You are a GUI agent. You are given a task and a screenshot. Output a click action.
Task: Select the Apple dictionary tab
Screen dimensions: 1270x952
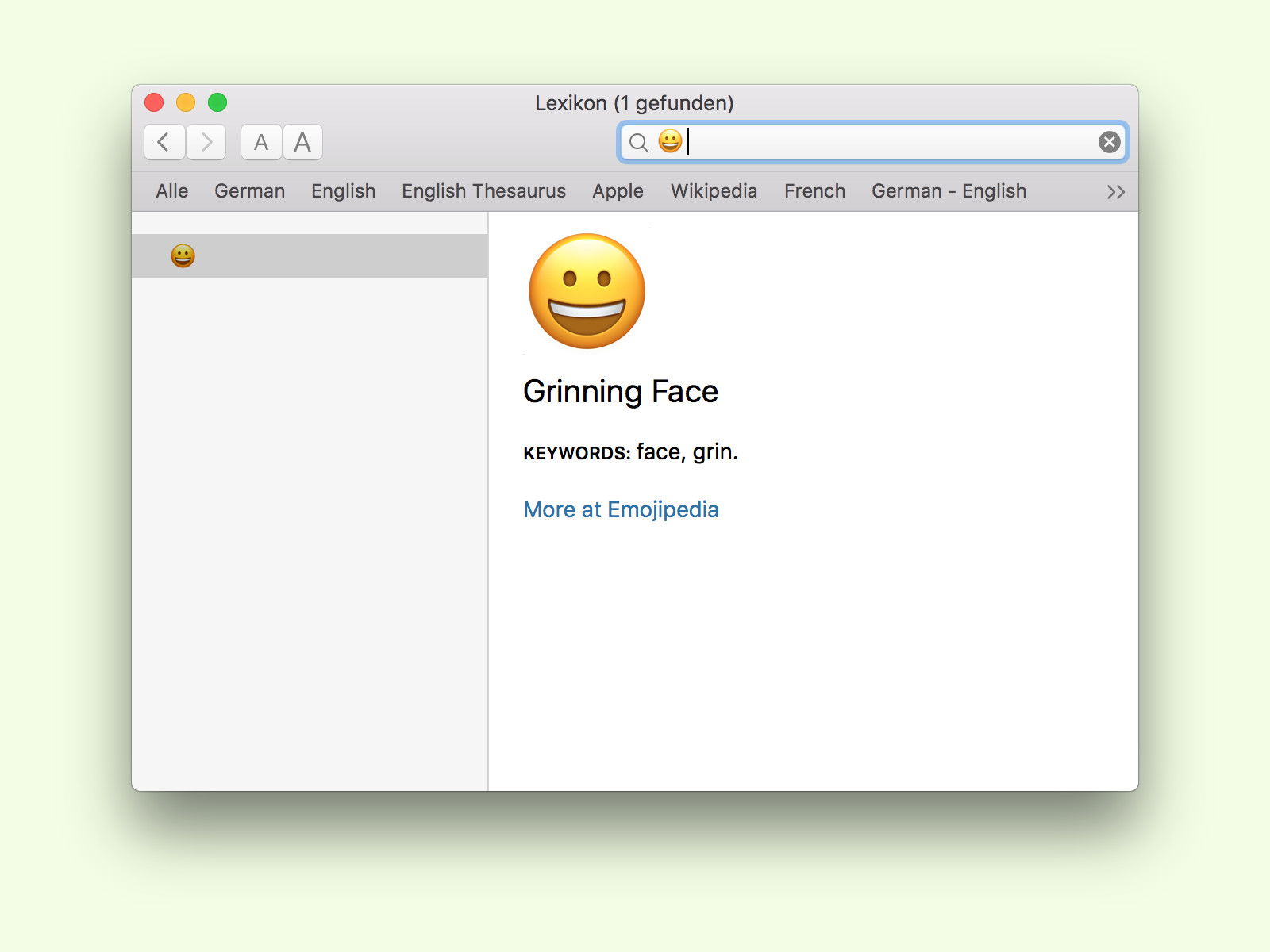coord(618,191)
